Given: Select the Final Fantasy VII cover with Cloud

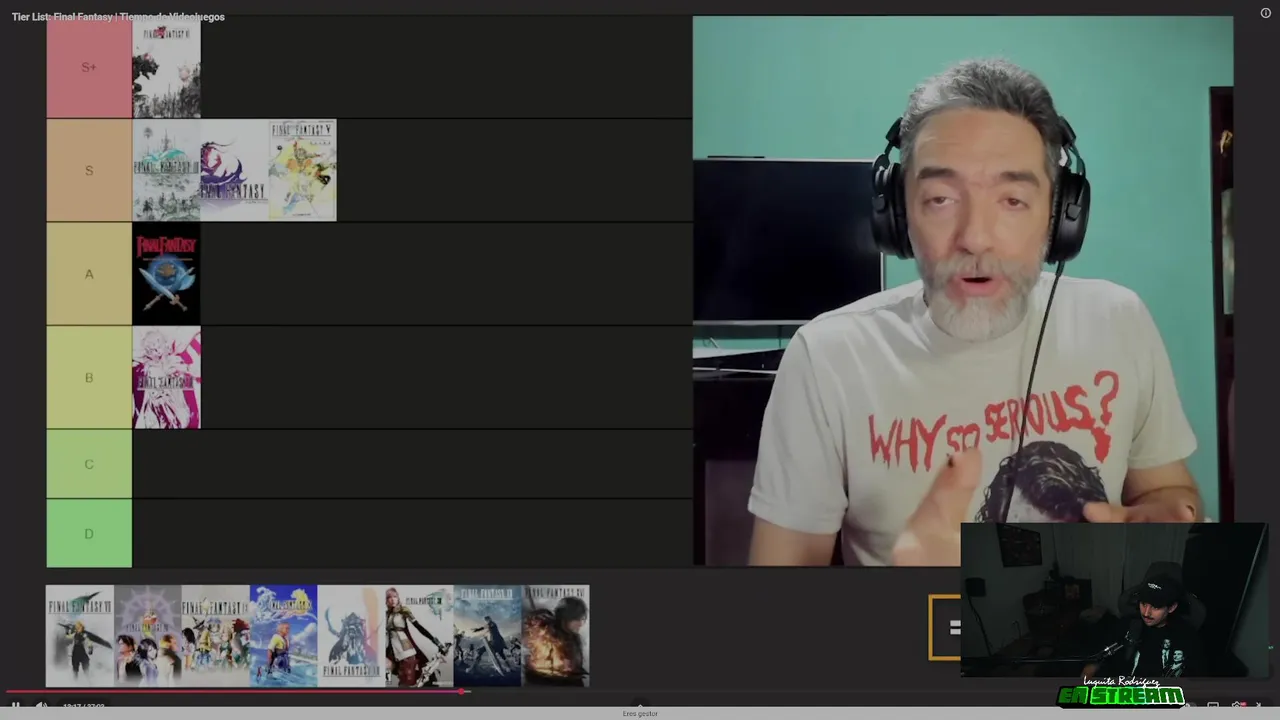Looking at the screenshot, I should click(x=80, y=636).
